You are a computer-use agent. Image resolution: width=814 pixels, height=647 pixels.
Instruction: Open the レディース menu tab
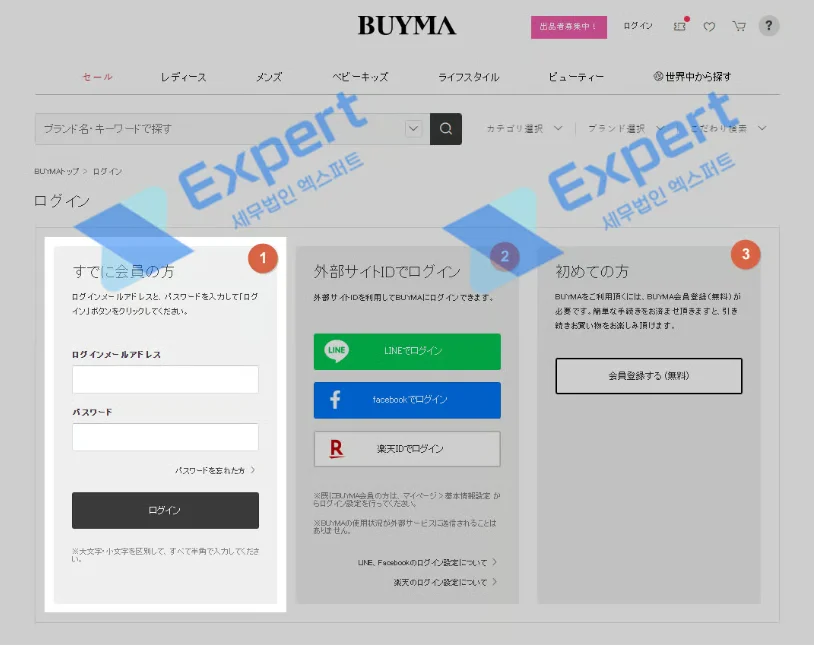pos(183,77)
